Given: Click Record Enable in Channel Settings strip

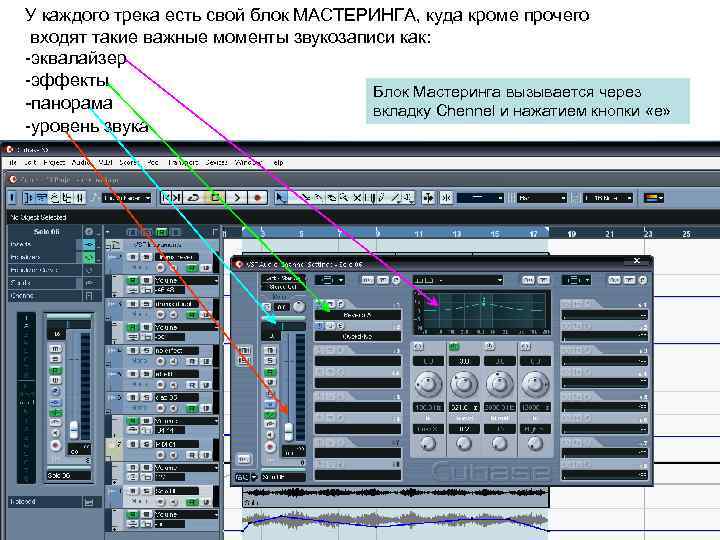Looking at the screenshot, I should [270, 446].
